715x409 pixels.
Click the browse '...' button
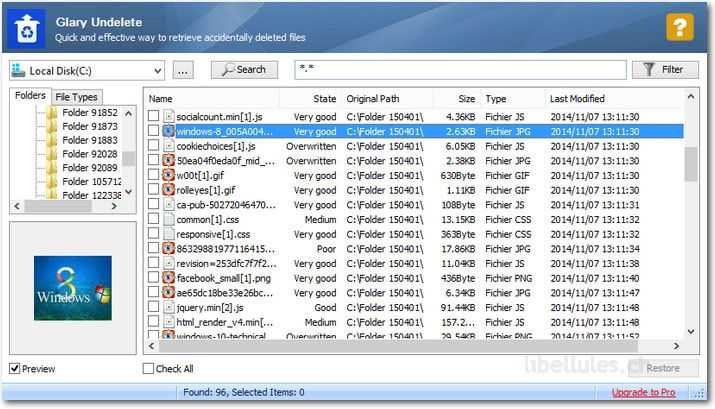pos(183,71)
